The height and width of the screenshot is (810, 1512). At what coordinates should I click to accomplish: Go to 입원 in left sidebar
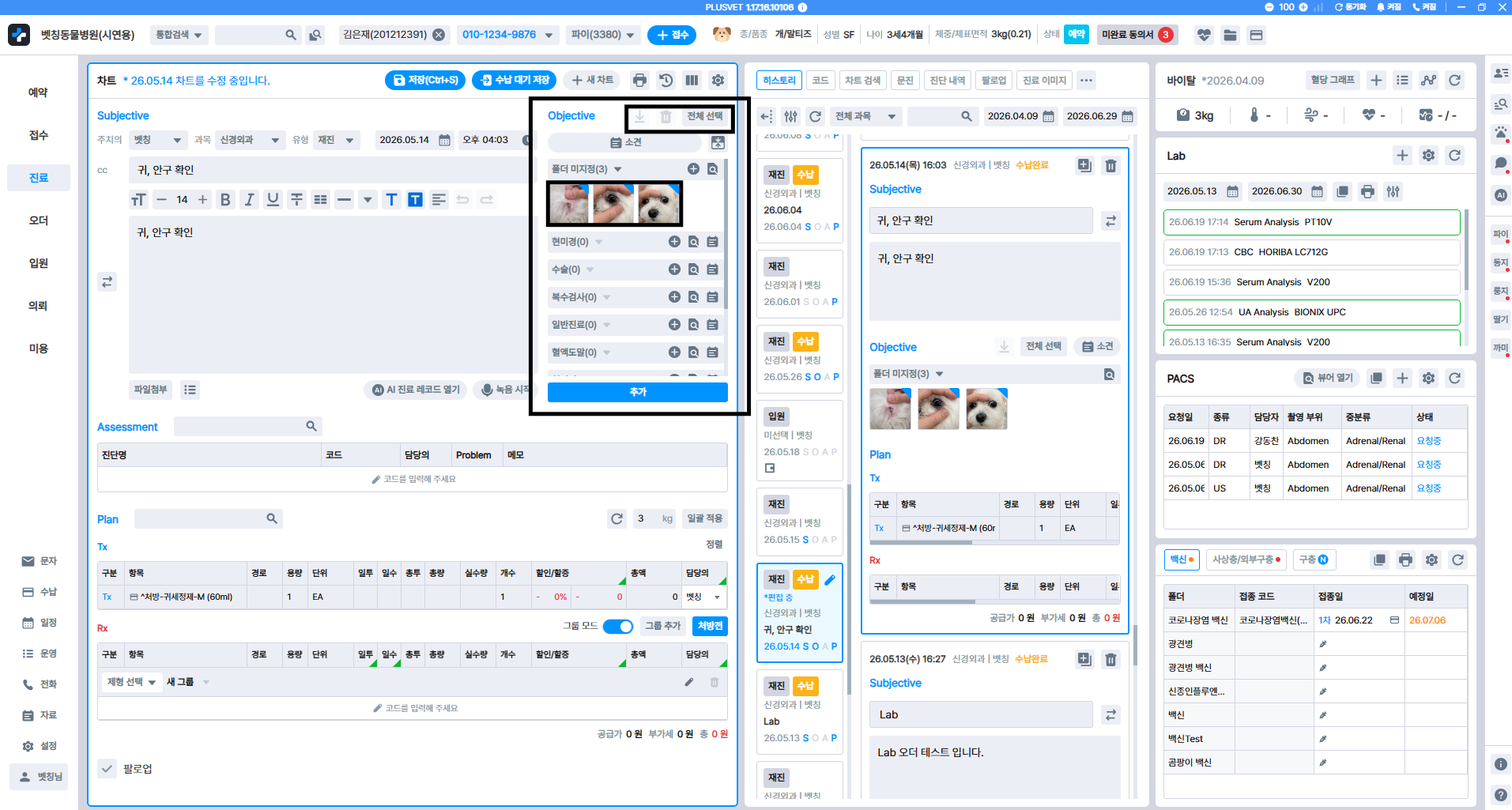point(38,263)
